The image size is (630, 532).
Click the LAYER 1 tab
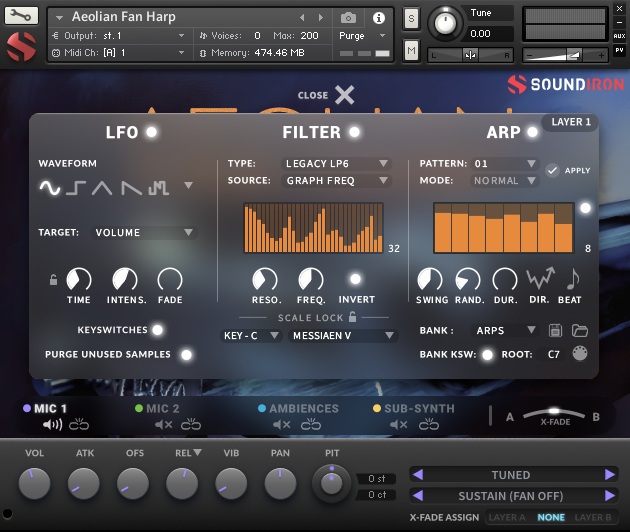[571, 122]
